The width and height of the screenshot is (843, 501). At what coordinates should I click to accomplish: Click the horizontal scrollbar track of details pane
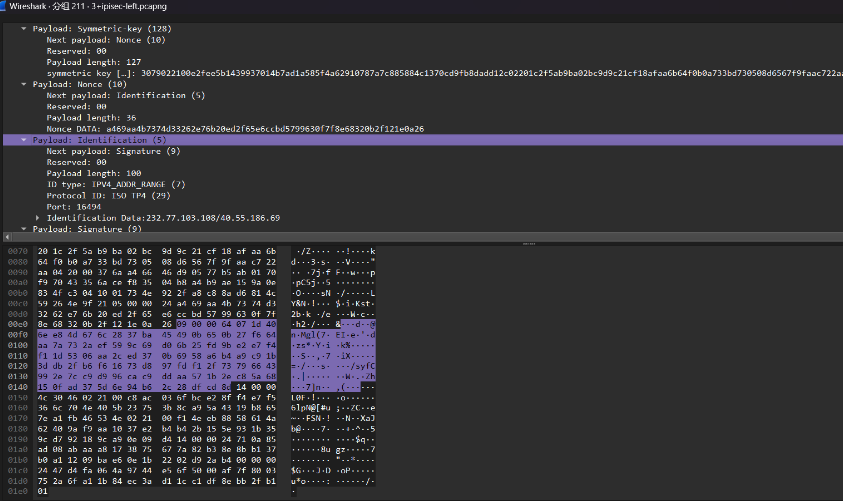coord(425,237)
